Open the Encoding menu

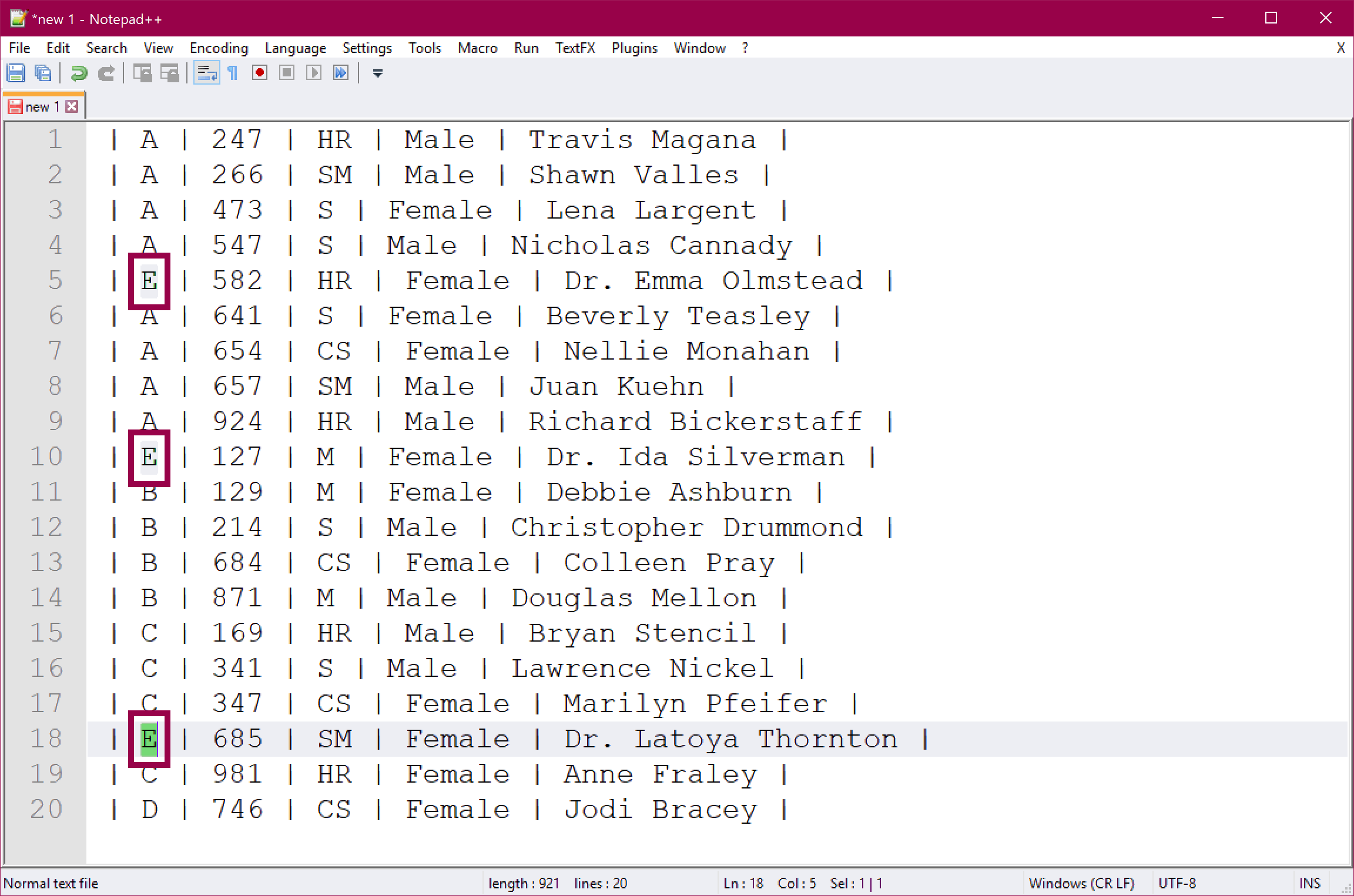click(219, 48)
